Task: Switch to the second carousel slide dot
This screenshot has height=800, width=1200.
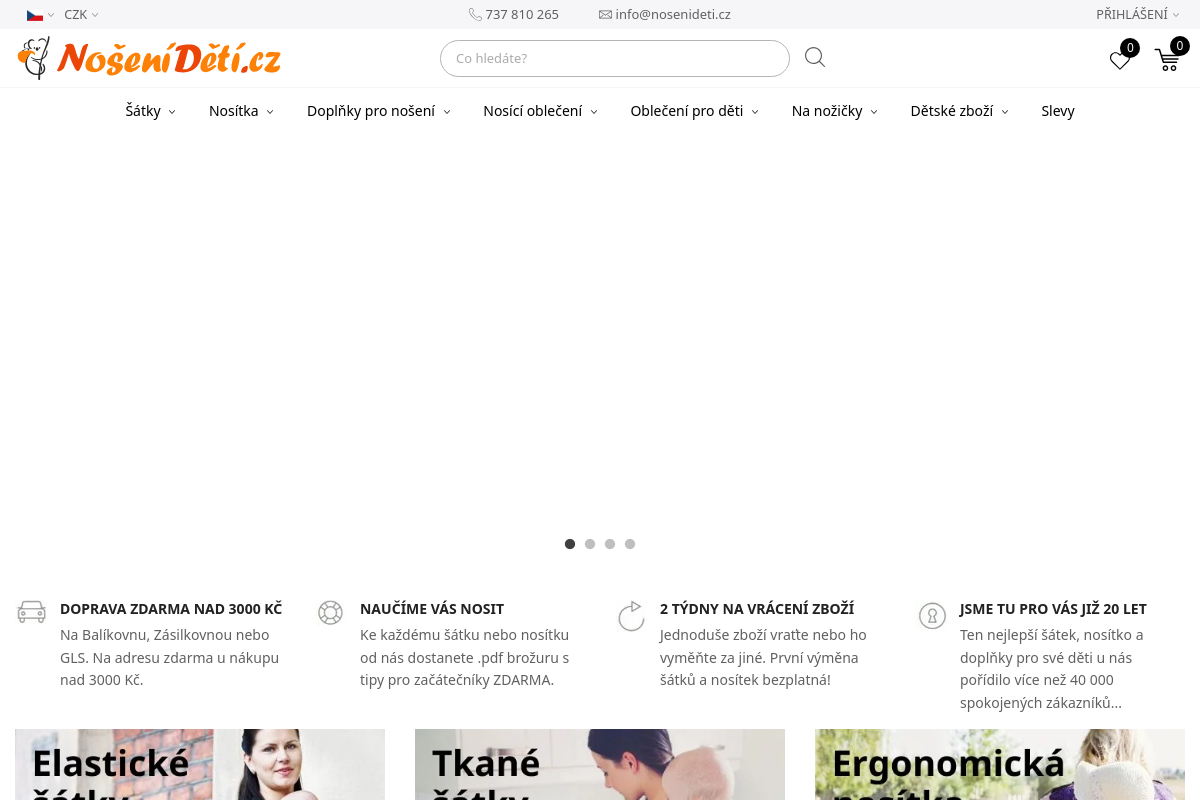Action: coord(590,544)
